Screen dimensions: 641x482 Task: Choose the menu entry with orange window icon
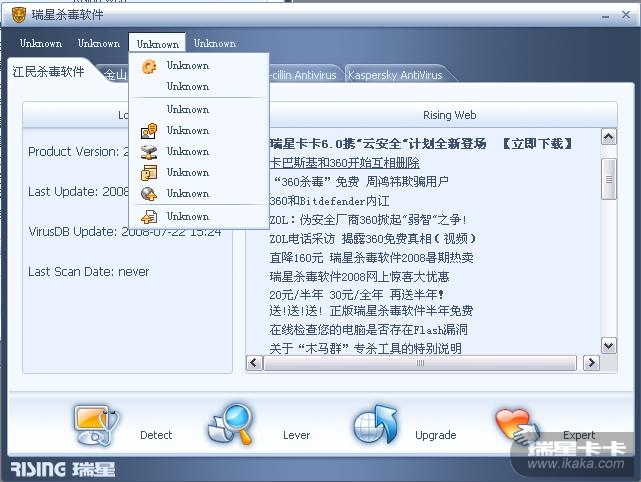[199, 173]
